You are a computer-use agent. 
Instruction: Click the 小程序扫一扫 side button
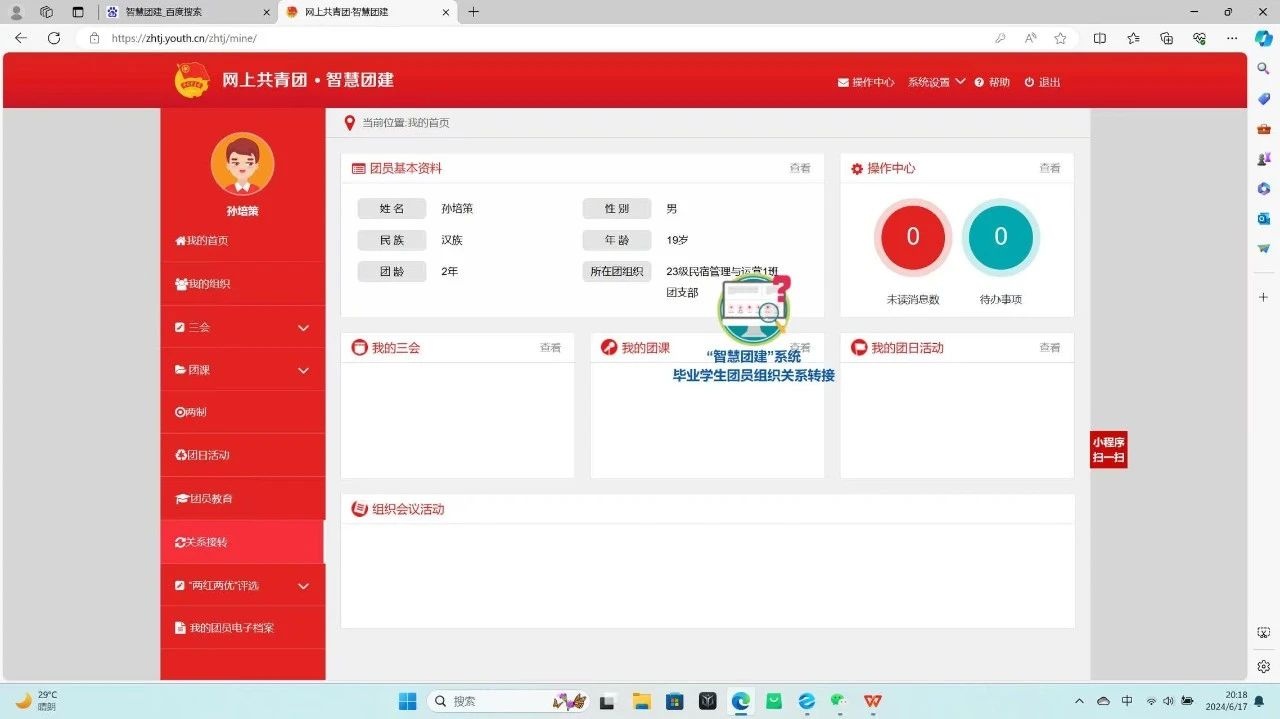(x=1109, y=450)
